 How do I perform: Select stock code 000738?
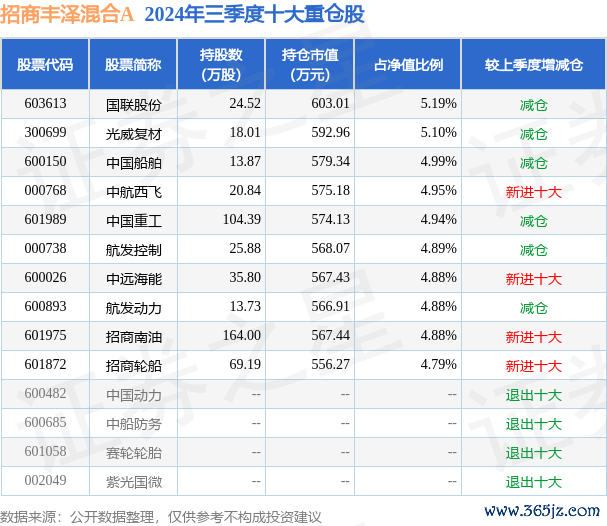(45, 248)
